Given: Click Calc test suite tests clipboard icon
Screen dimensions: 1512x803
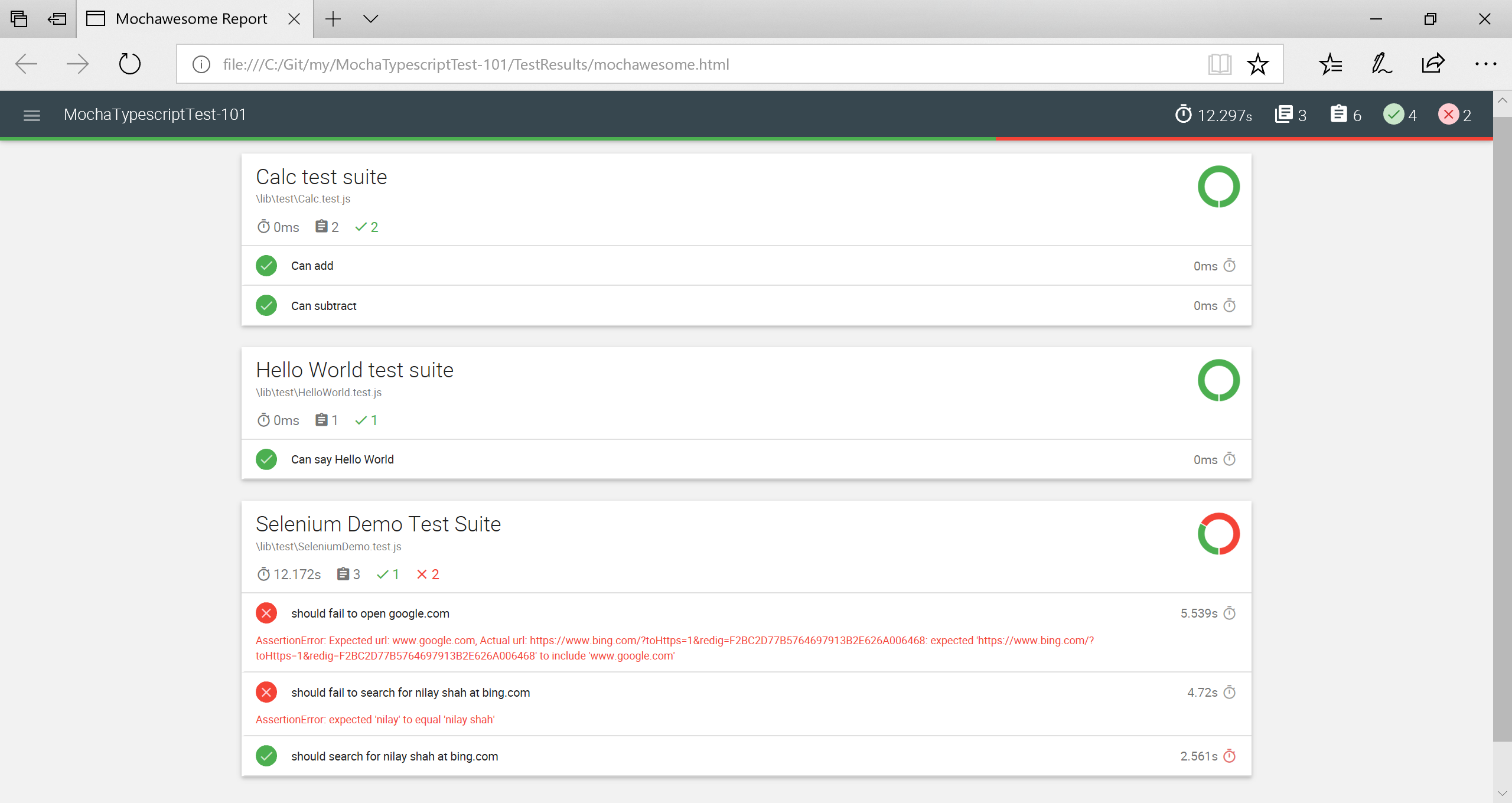Looking at the screenshot, I should point(321,227).
